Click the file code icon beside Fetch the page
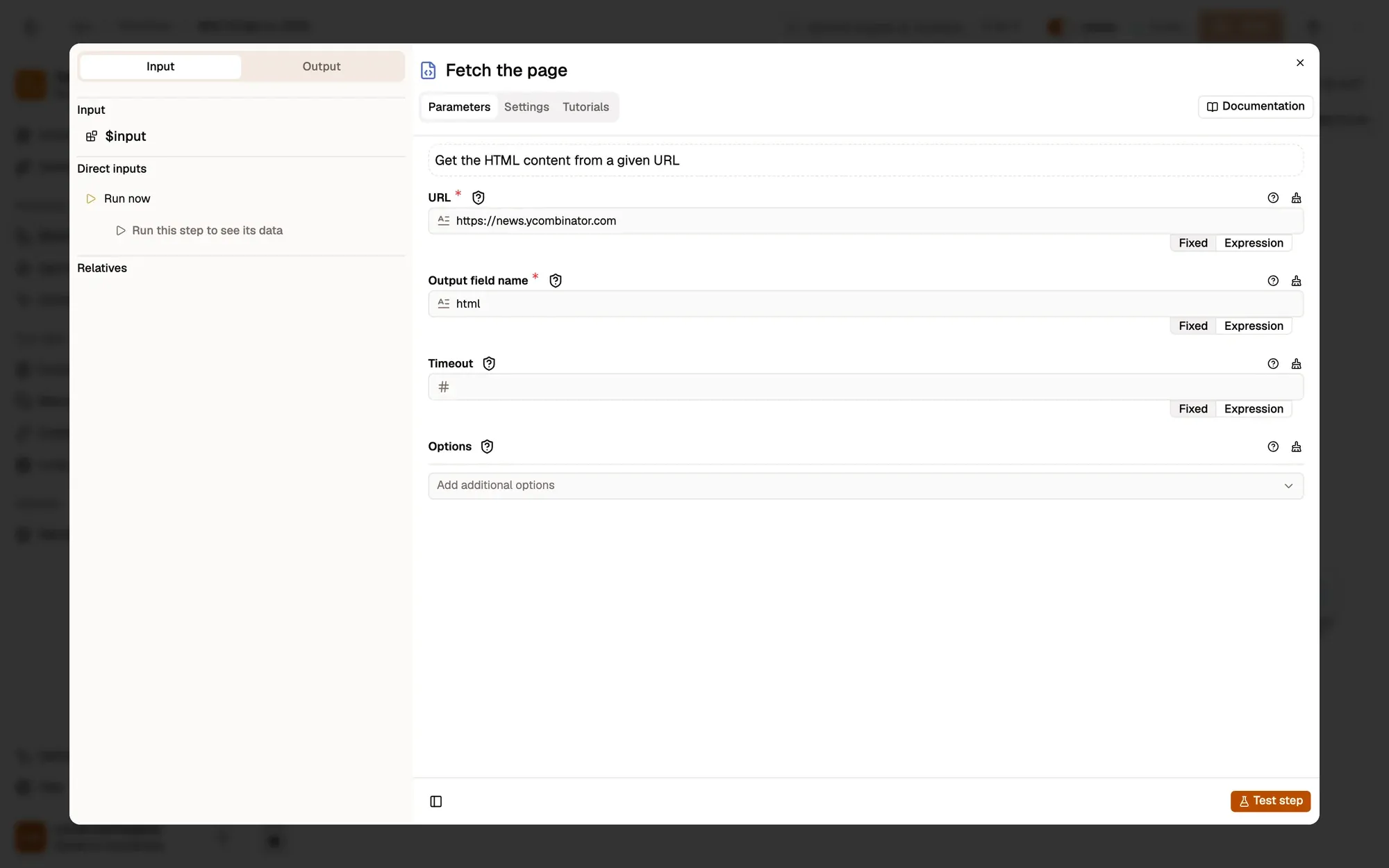This screenshot has width=1389, height=868. tap(429, 70)
